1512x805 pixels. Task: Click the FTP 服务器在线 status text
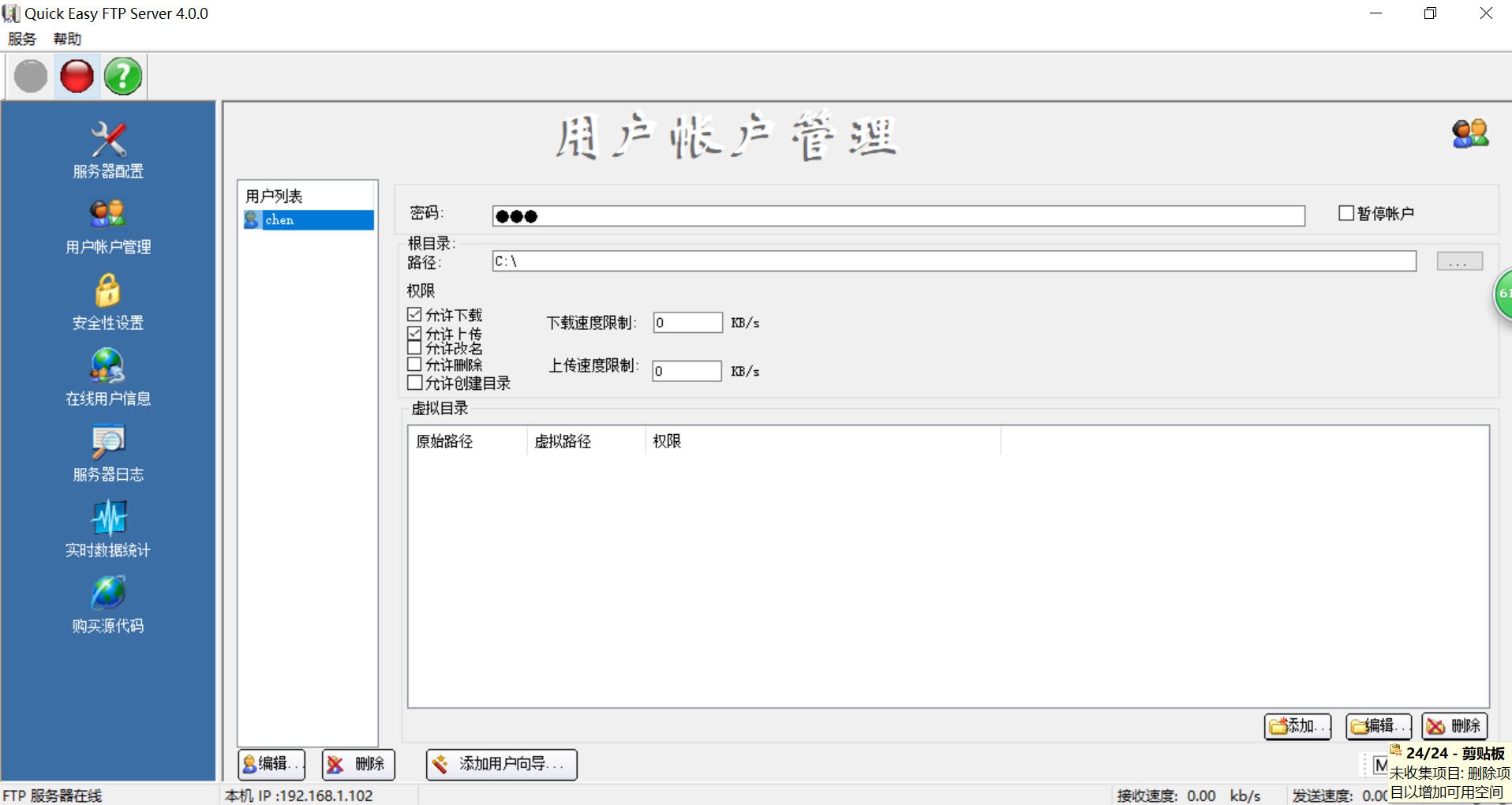53,796
